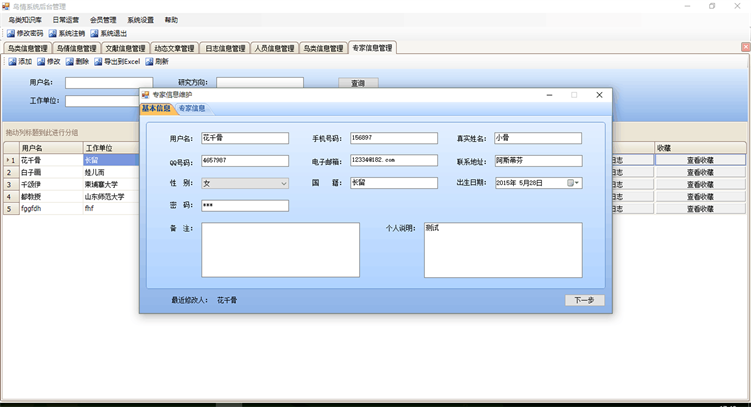Open the 出生日期 calendar picker dropdown
The height and width of the screenshot is (407, 751).
(576, 183)
